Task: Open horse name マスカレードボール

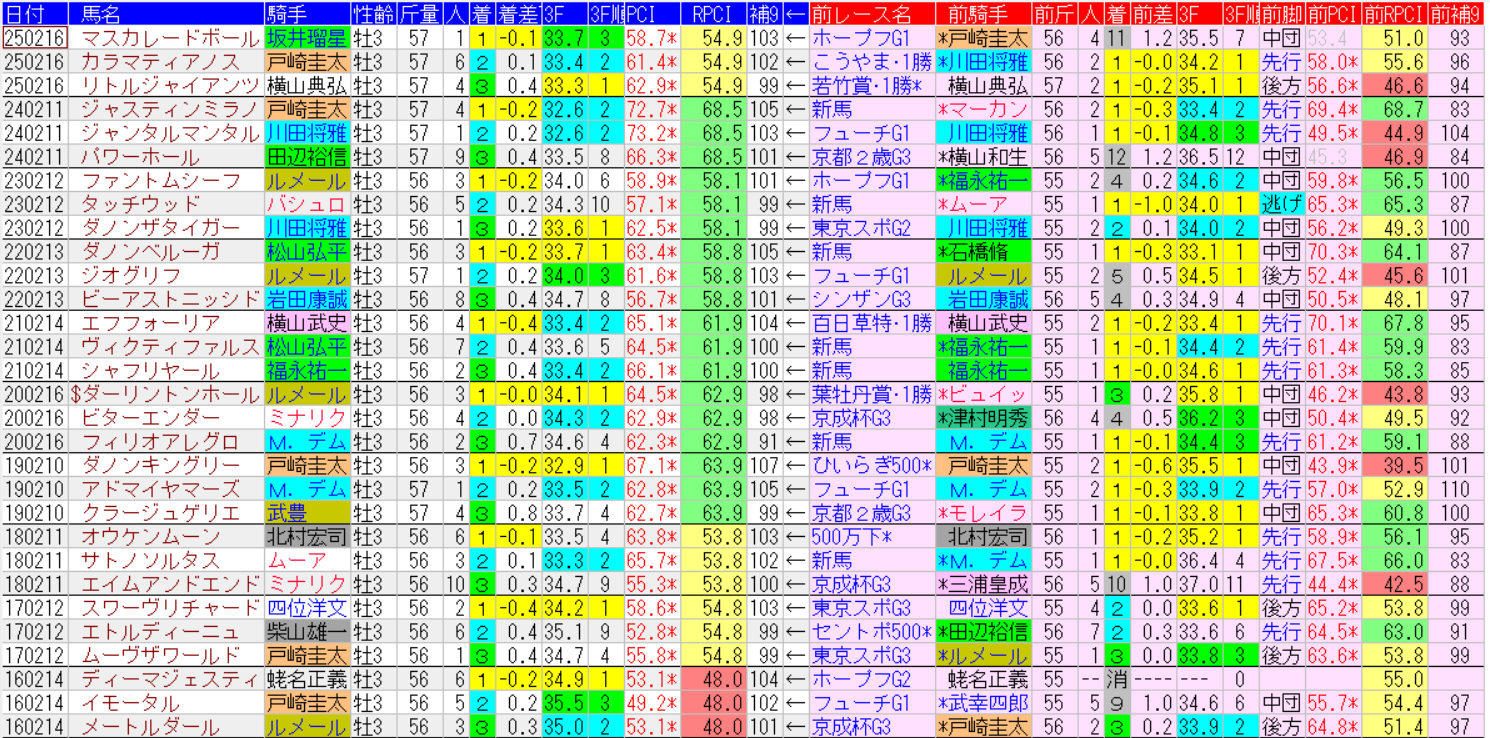Action: 166,38
